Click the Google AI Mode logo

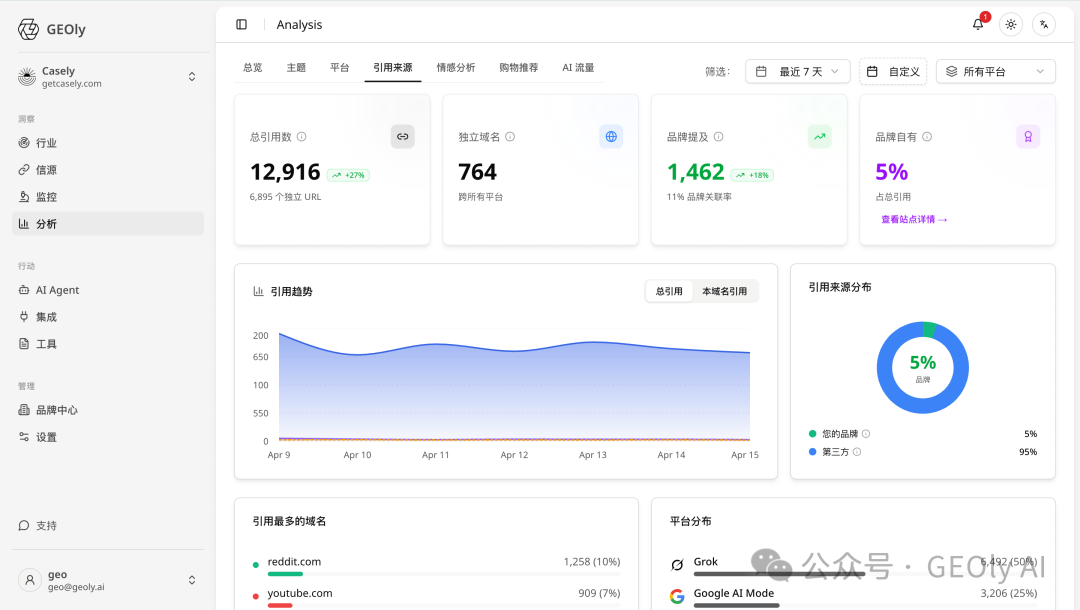click(x=677, y=596)
